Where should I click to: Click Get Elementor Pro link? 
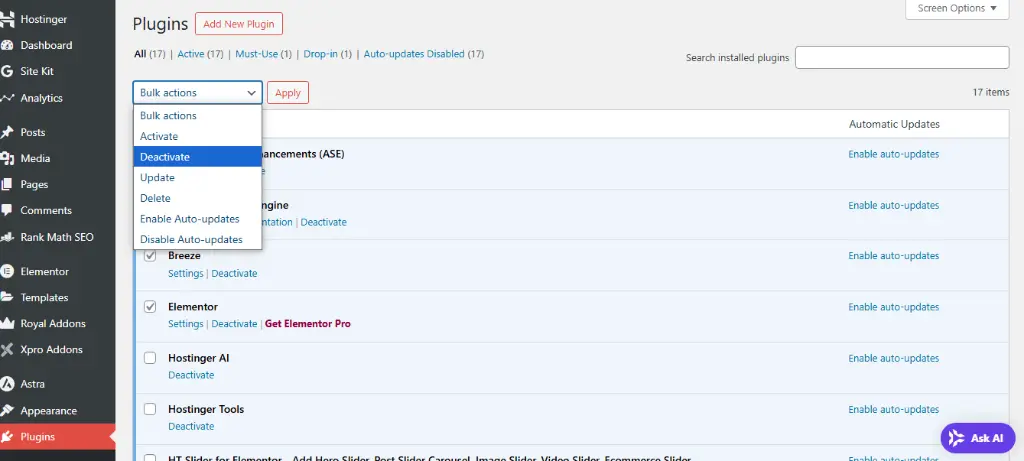tap(308, 324)
